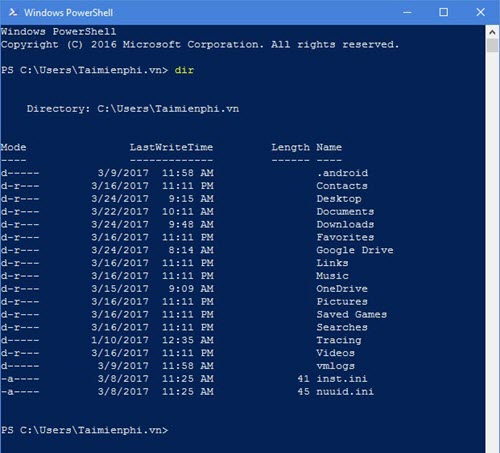Image resolution: width=500 pixels, height=453 pixels.
Task: Click the 'Tracing' folder name
Action: (339, 340)
